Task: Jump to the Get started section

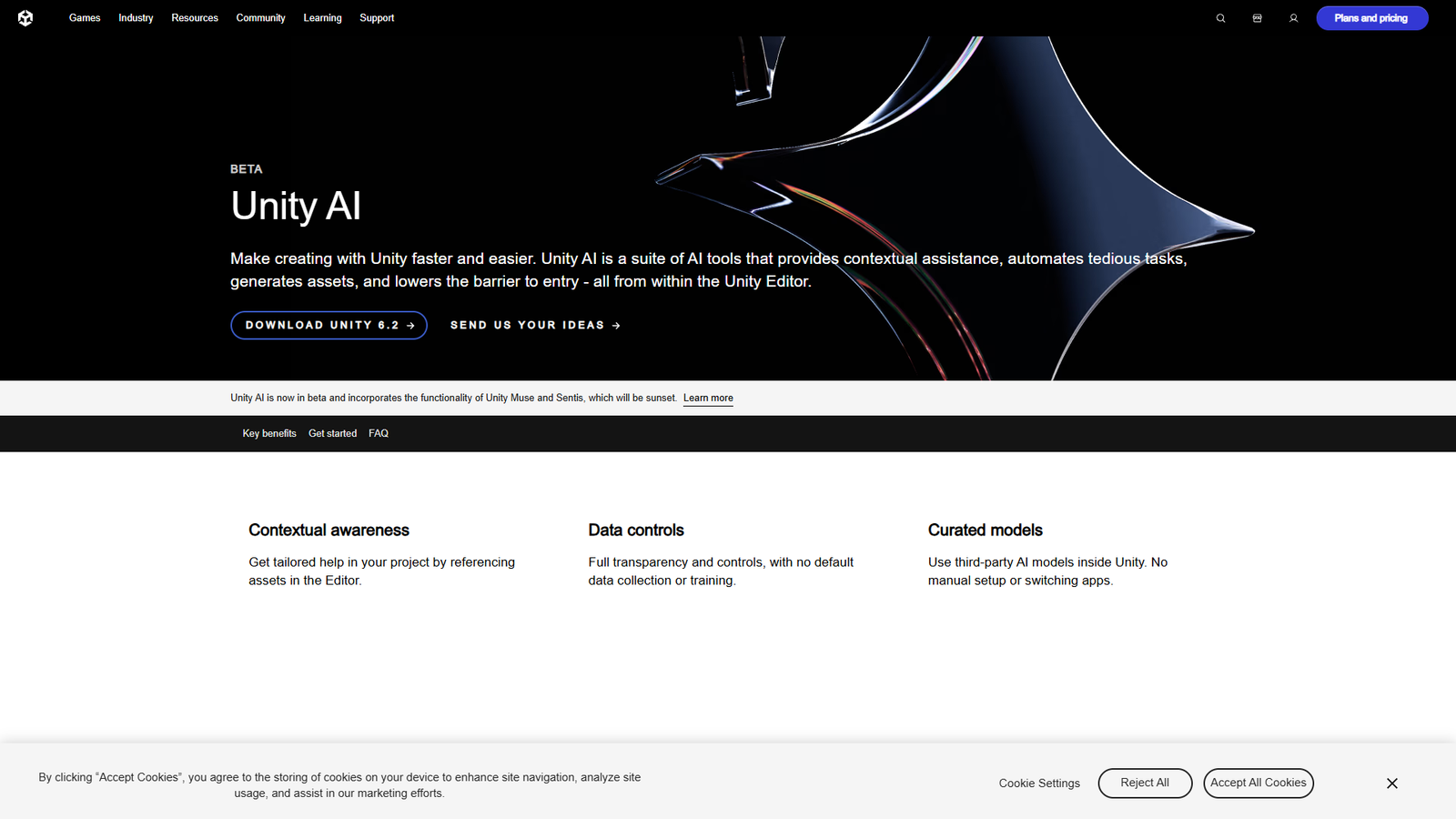Action: [332, 434]
